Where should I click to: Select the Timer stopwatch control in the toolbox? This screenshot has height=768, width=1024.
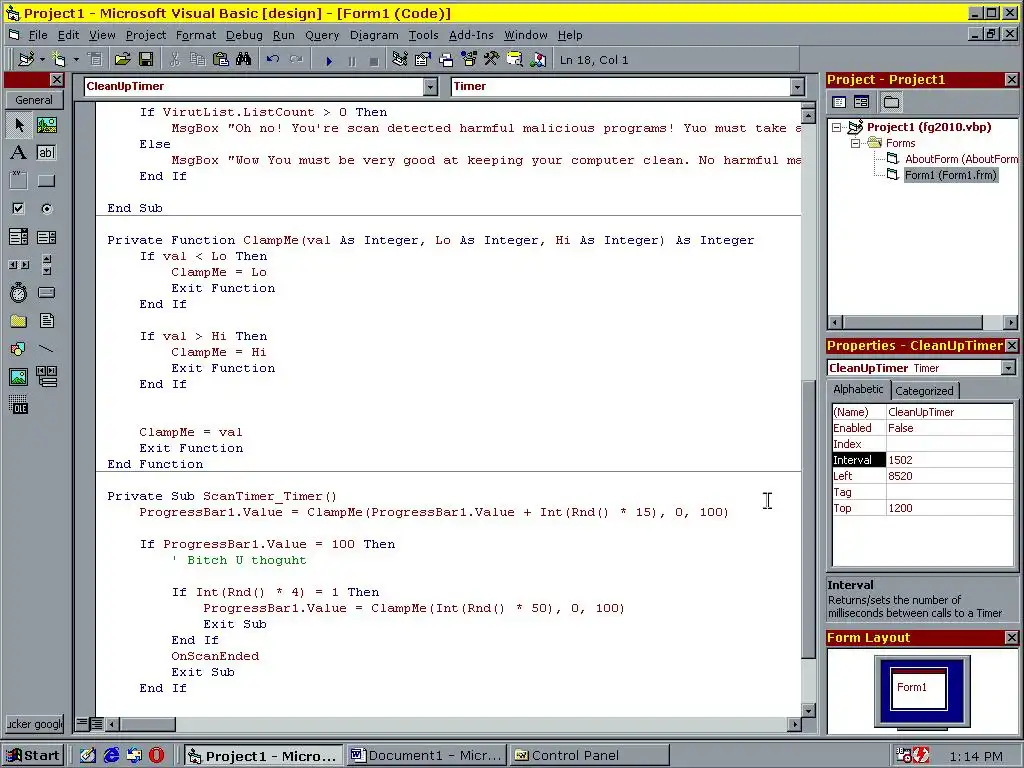(x=19, y=293)
